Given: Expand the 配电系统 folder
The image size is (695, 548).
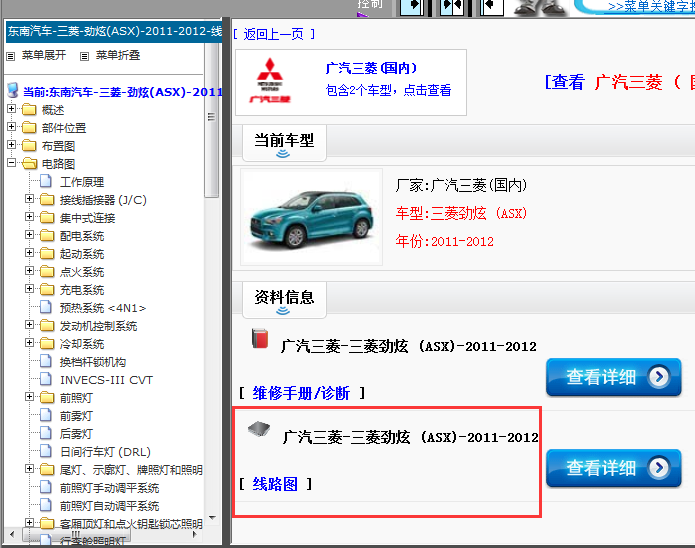Looking at the screenshot, I should click(29, 235).
